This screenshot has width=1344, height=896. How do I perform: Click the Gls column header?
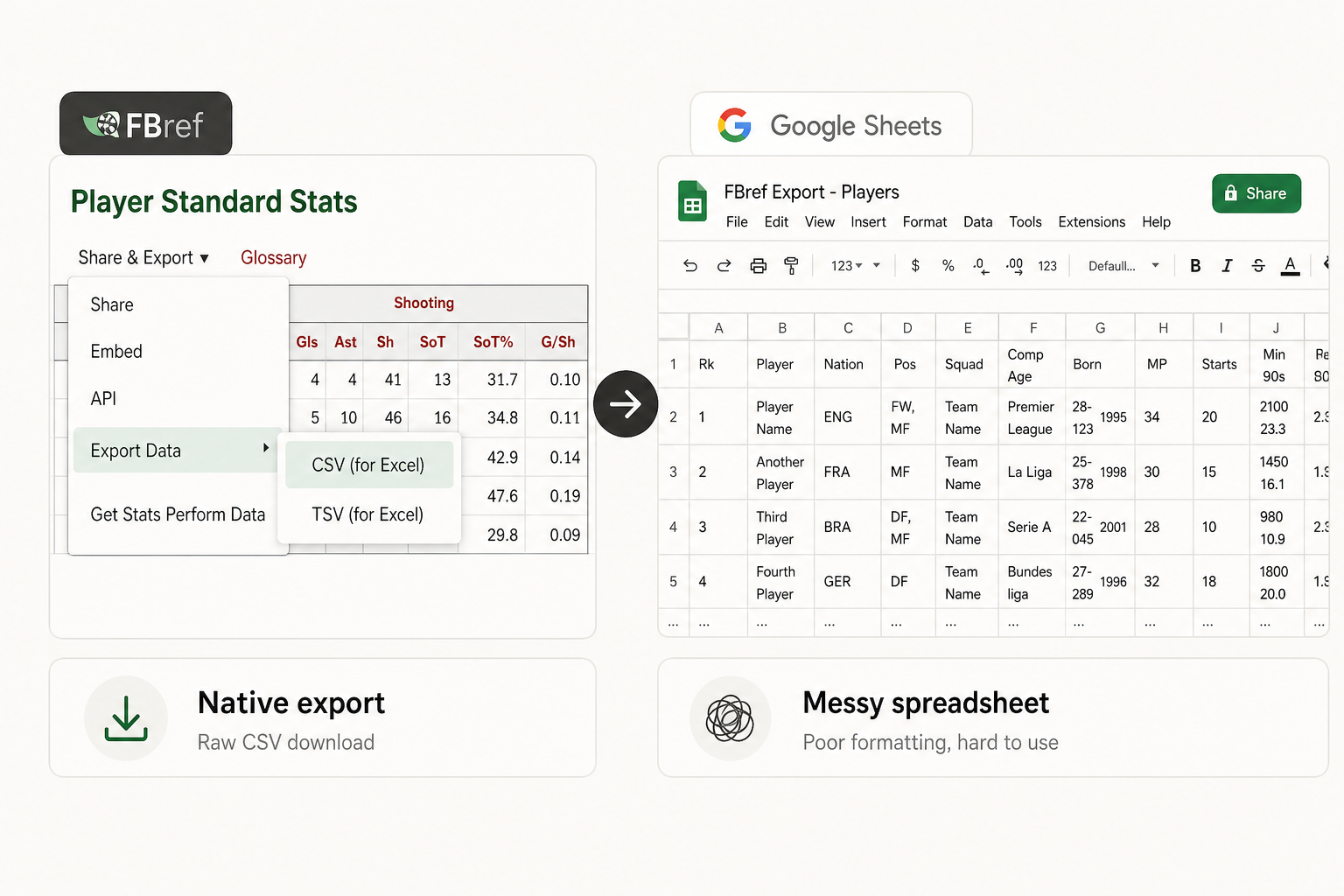coord(307,342)
